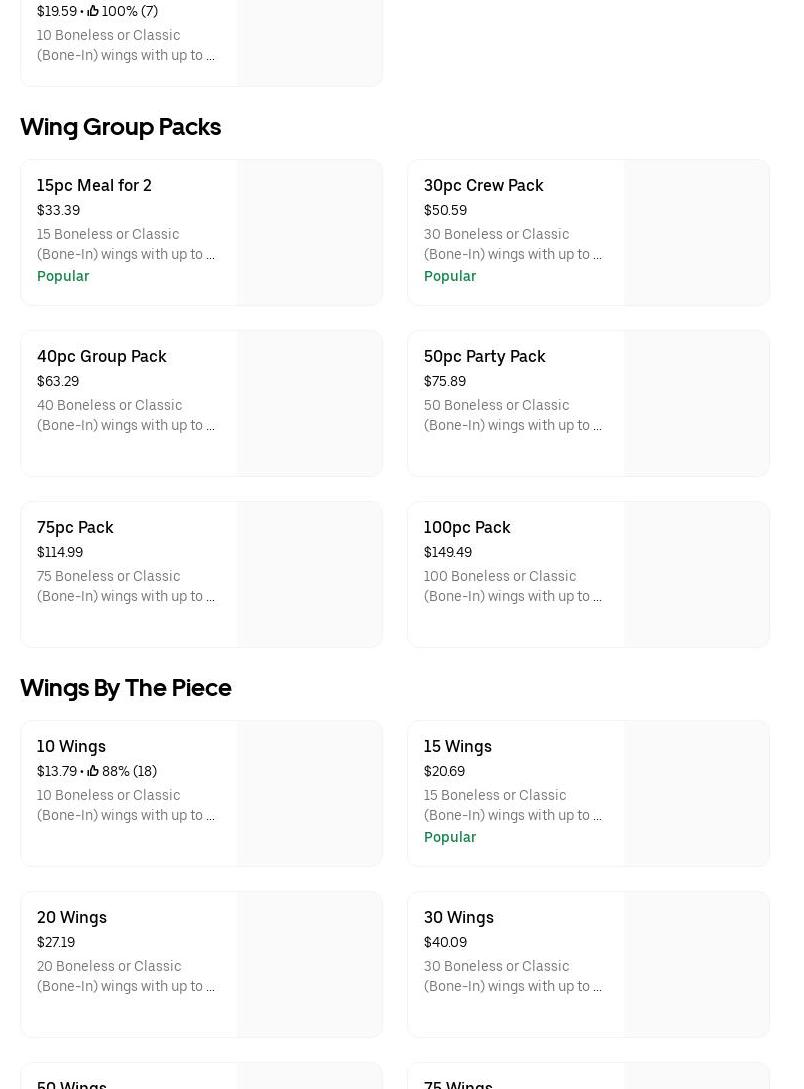
Task: Open the 40pc Group Pack item
Action: coord(101,356)
